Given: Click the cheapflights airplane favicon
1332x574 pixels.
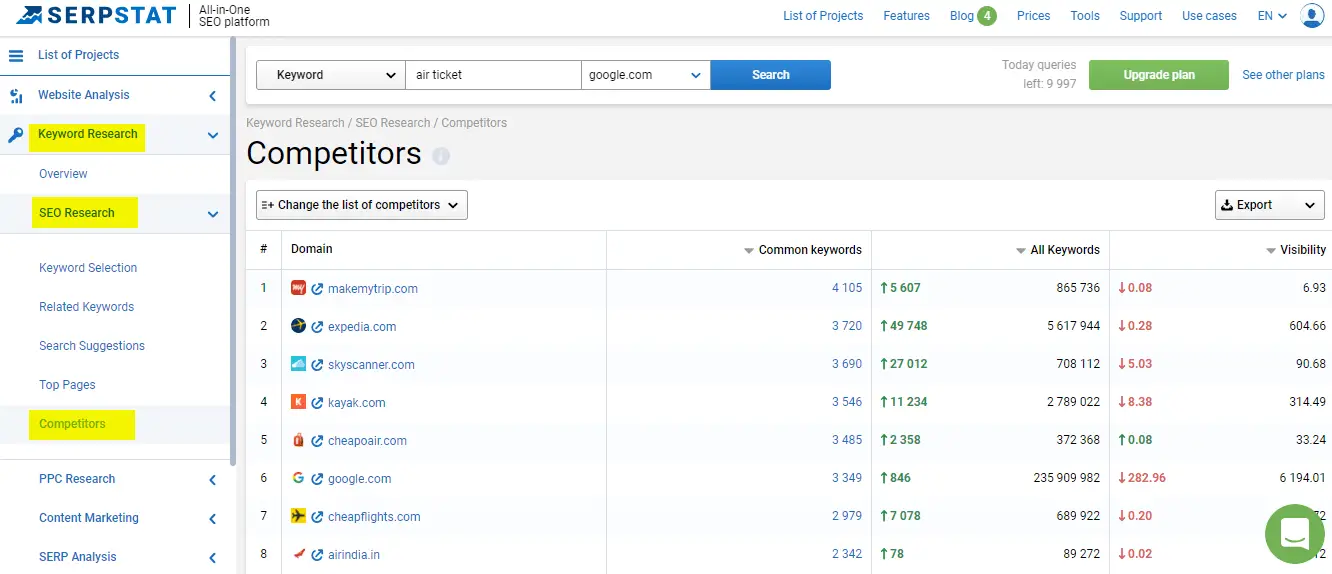Looking at the screenshot, I should [x=298, y=516].
